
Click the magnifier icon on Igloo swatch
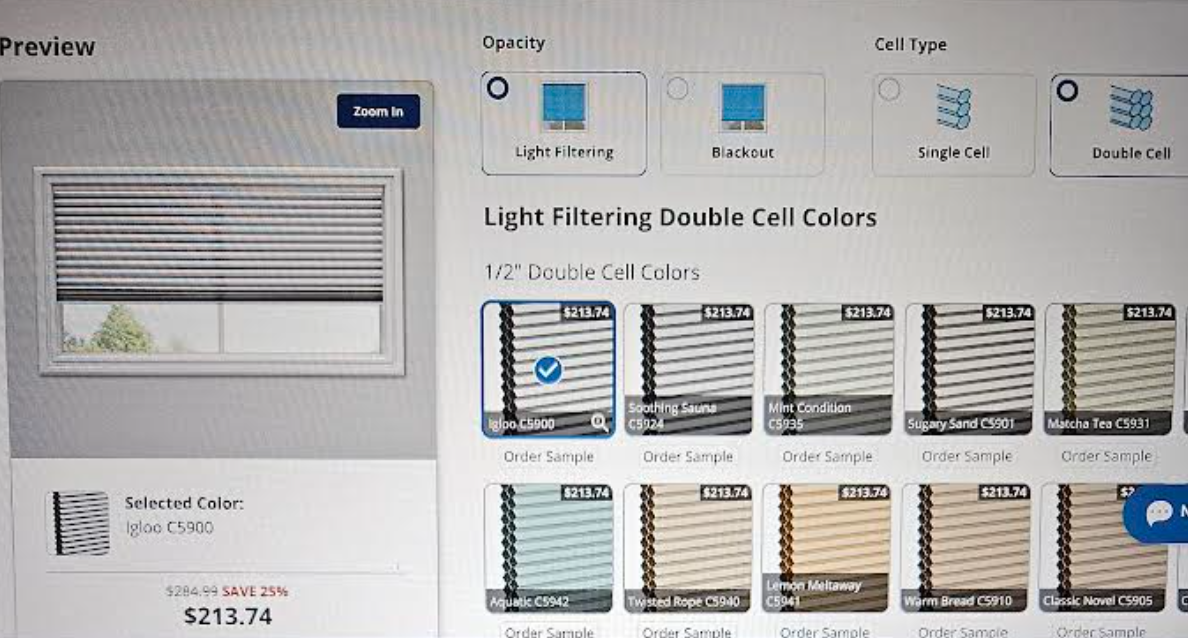tap(599, 423)
